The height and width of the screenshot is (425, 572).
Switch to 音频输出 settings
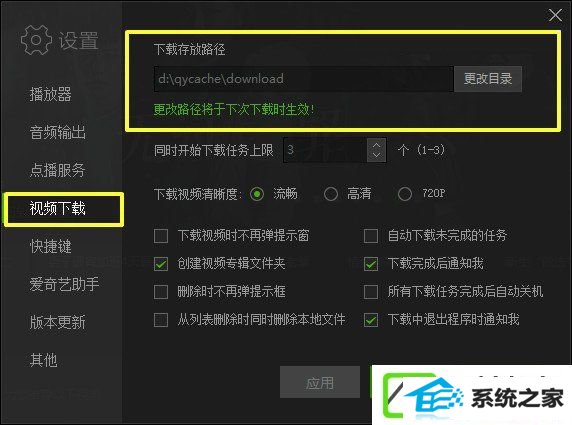click(58, 132)
